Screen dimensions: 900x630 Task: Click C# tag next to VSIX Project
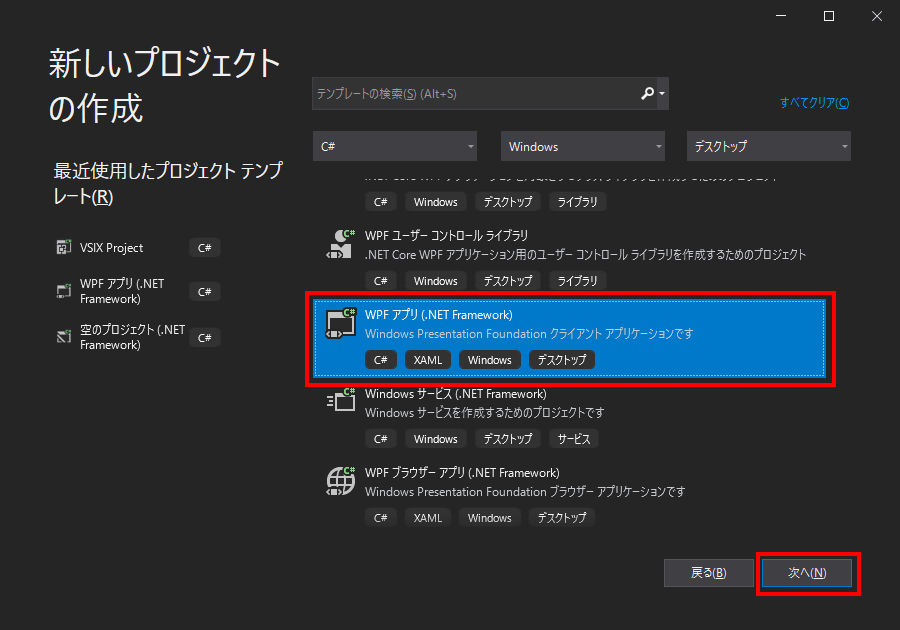coord(205,248)
